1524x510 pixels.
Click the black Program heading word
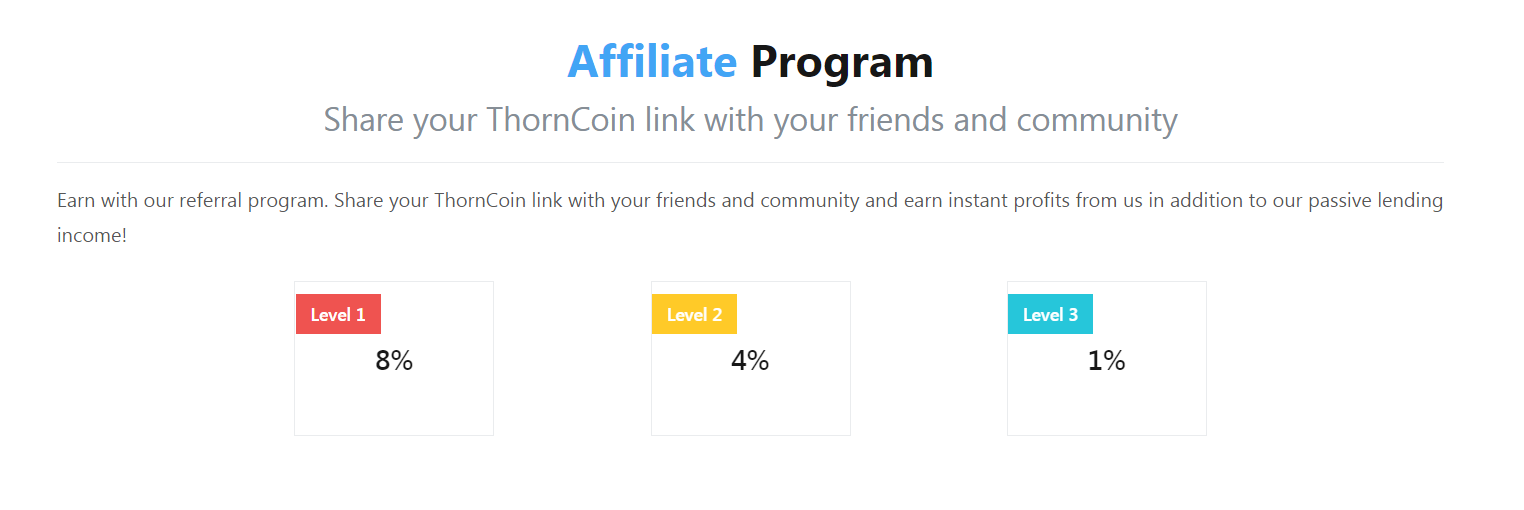point(842,64)
